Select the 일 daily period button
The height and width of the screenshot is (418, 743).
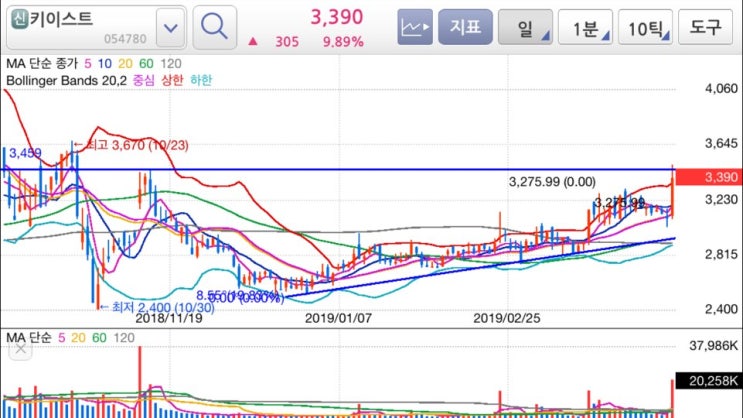(x=525, y=27)
